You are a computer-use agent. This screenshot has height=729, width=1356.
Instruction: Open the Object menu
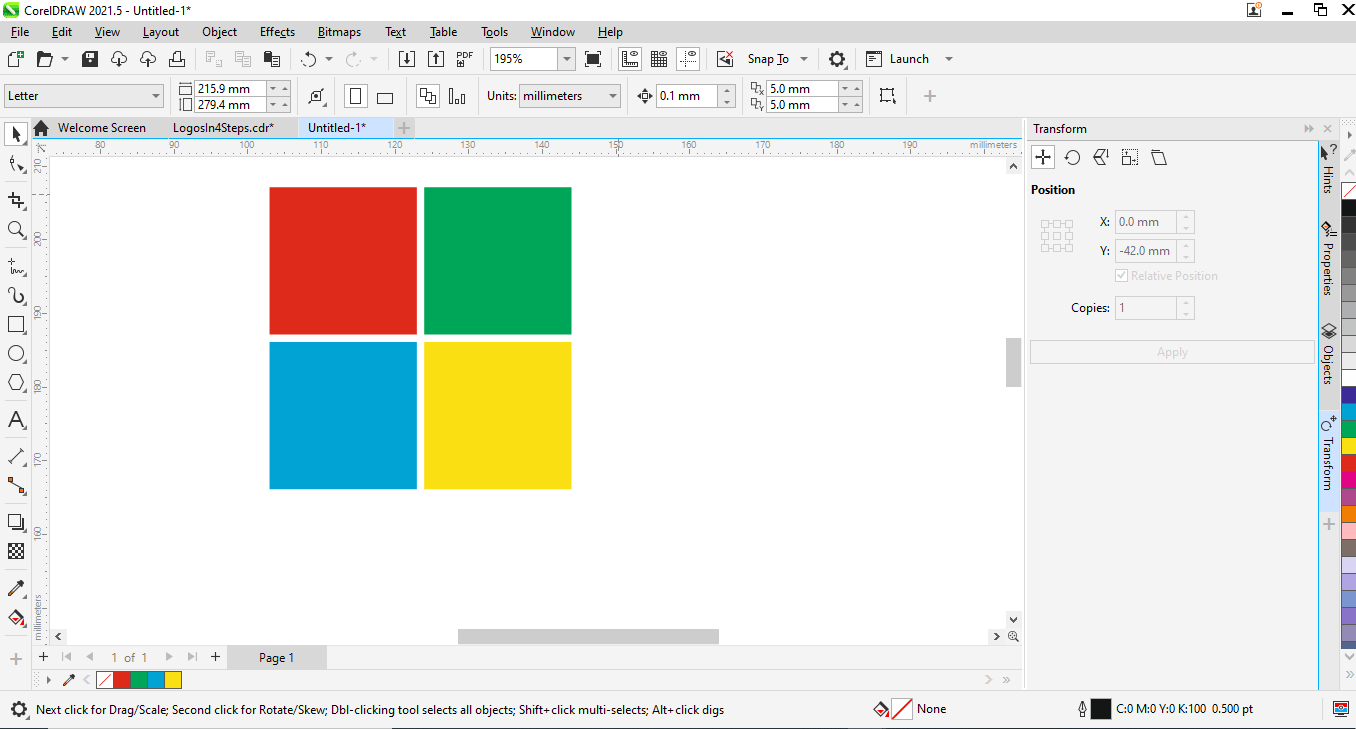(219, 32)
